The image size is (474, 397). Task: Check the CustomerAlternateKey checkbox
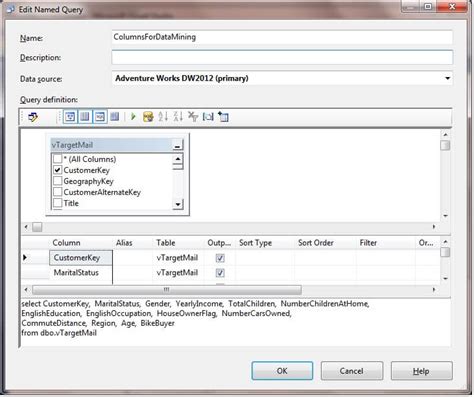click(58, 192)
